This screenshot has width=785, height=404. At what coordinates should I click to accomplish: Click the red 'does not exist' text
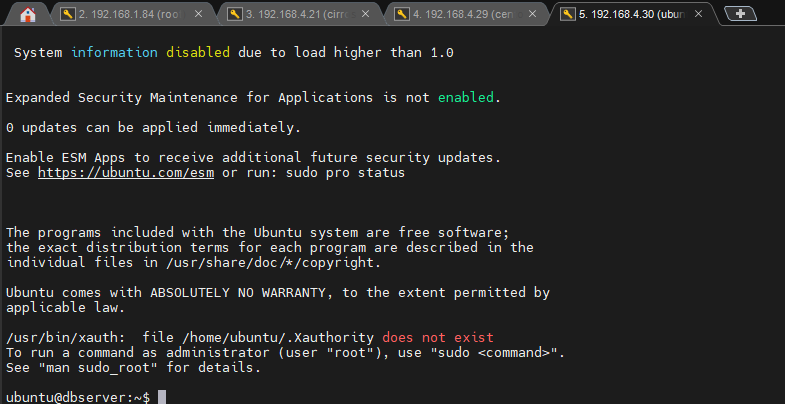438,338
